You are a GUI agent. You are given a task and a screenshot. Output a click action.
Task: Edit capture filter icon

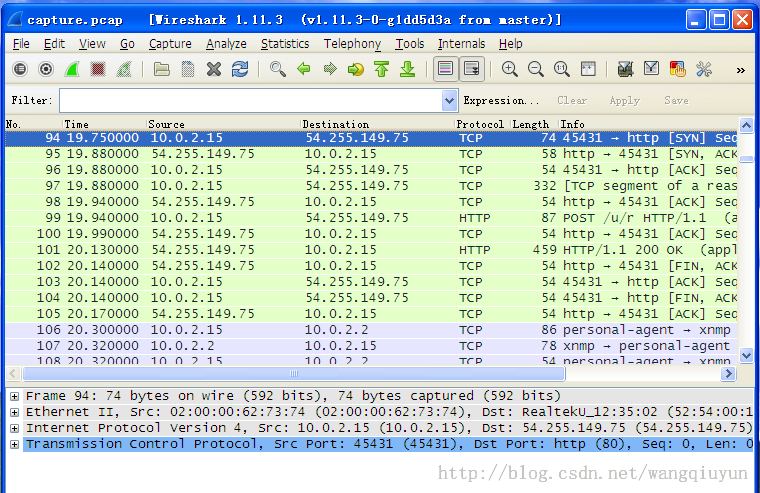tap(625, 69)
